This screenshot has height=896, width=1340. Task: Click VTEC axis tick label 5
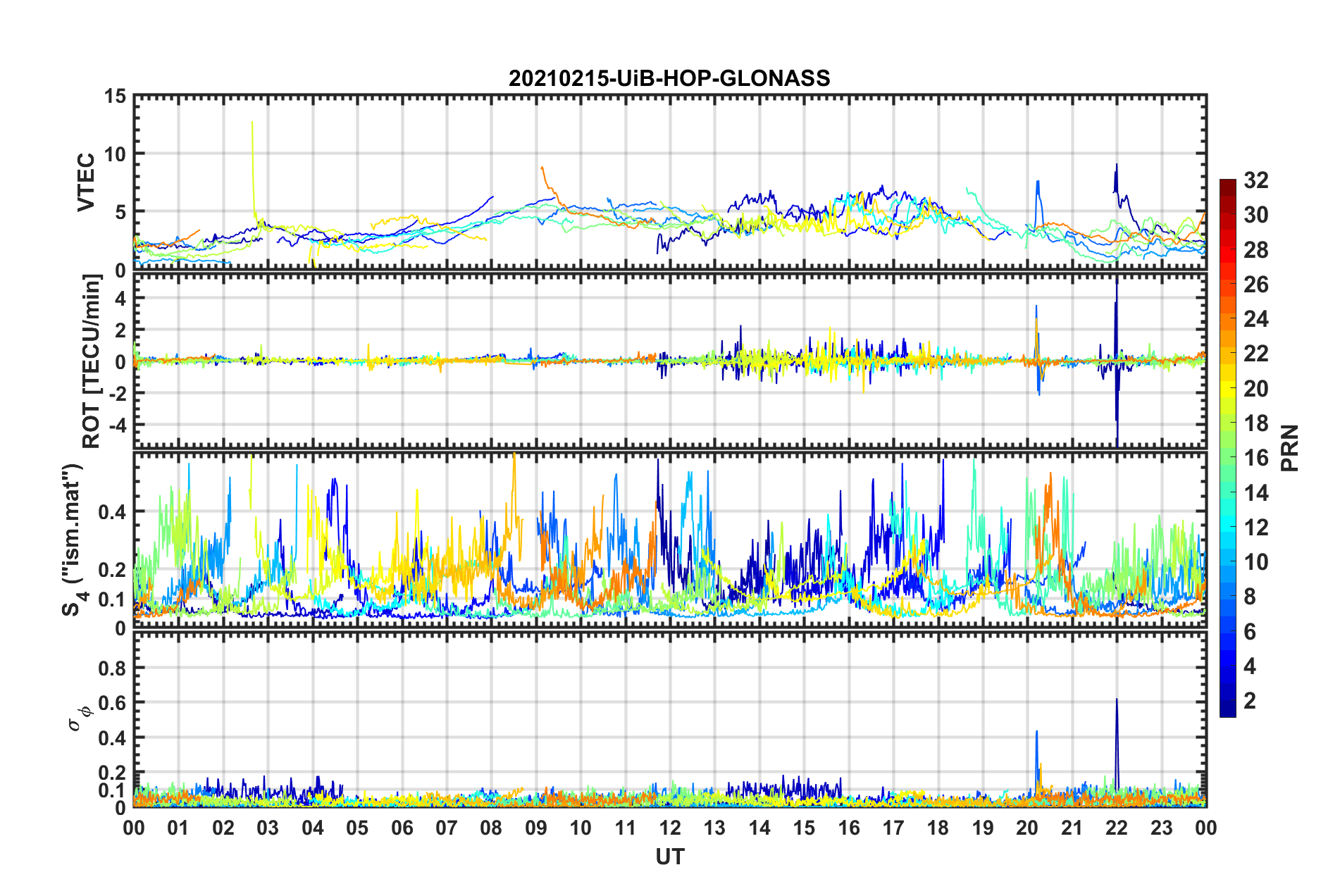(120, 212)
